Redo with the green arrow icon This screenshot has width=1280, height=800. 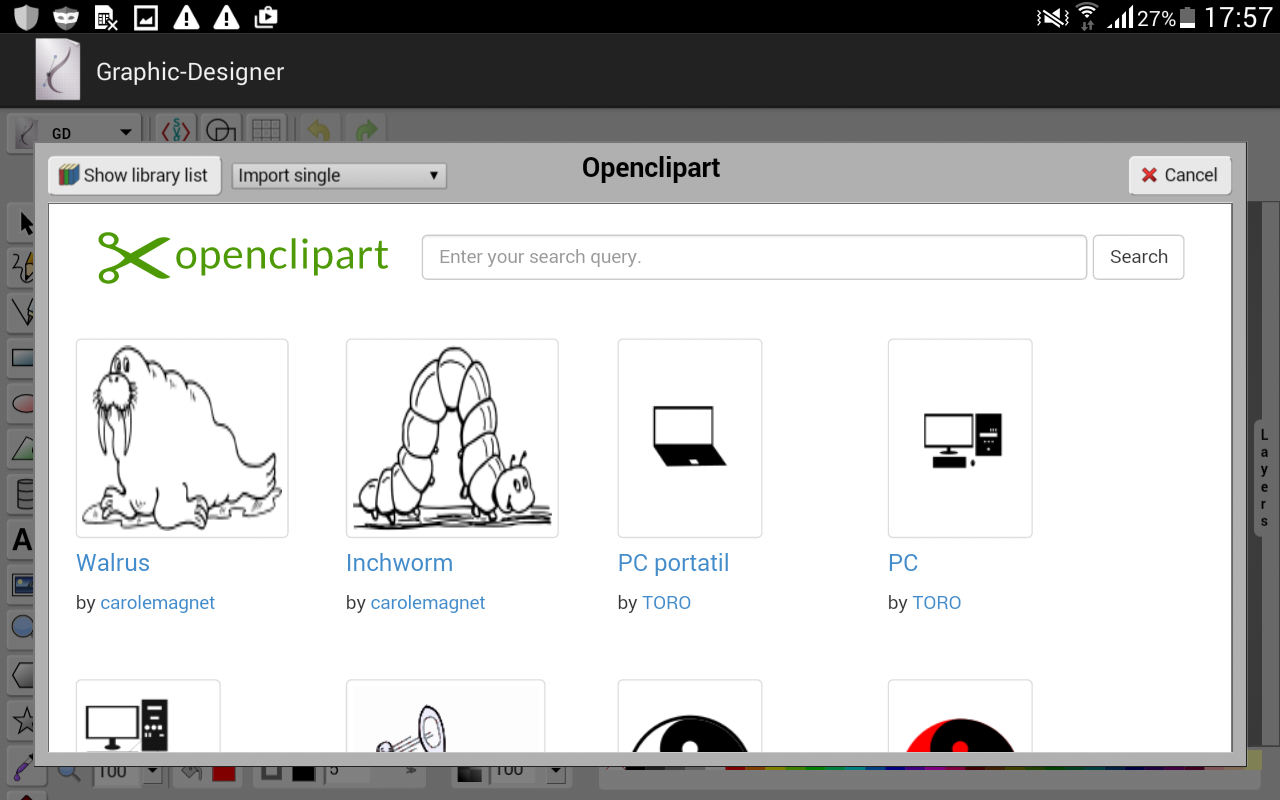[x=367, y=131]
